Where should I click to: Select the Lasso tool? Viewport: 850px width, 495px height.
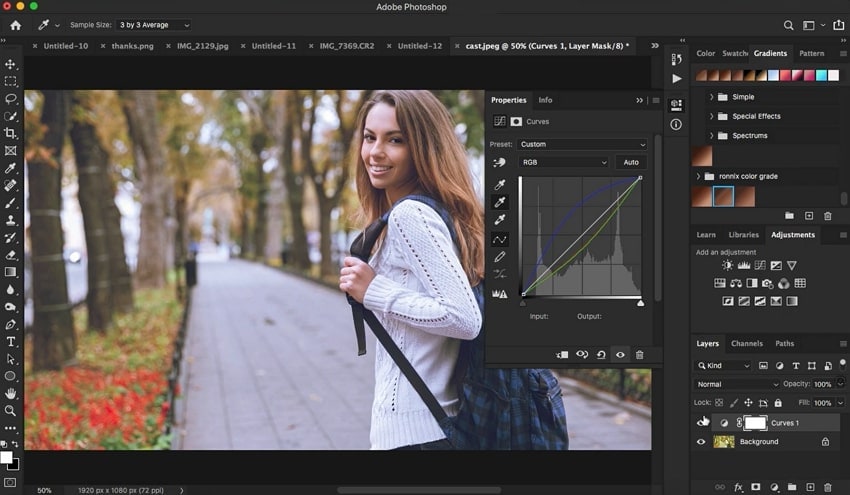point(10,99)
